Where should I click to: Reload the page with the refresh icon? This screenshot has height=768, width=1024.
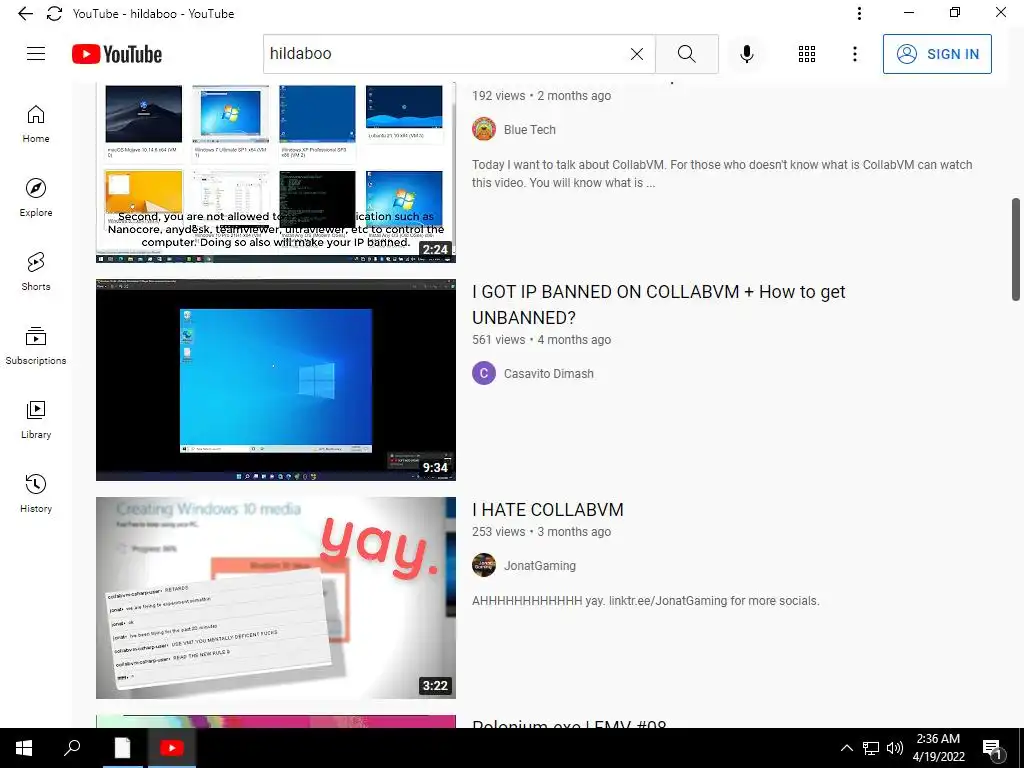pyautogui.click(x=54, y=14)
